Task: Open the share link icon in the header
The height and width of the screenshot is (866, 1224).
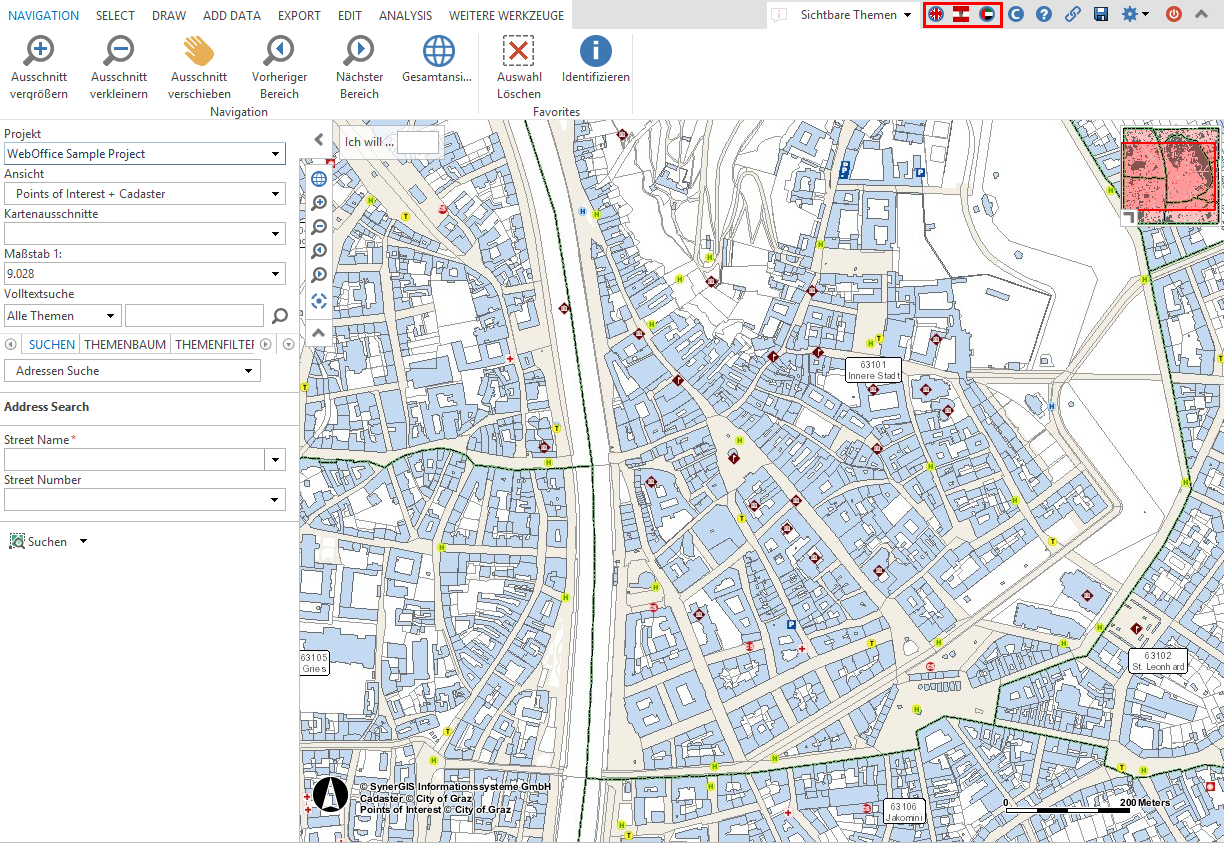Action: point(1073,14)
